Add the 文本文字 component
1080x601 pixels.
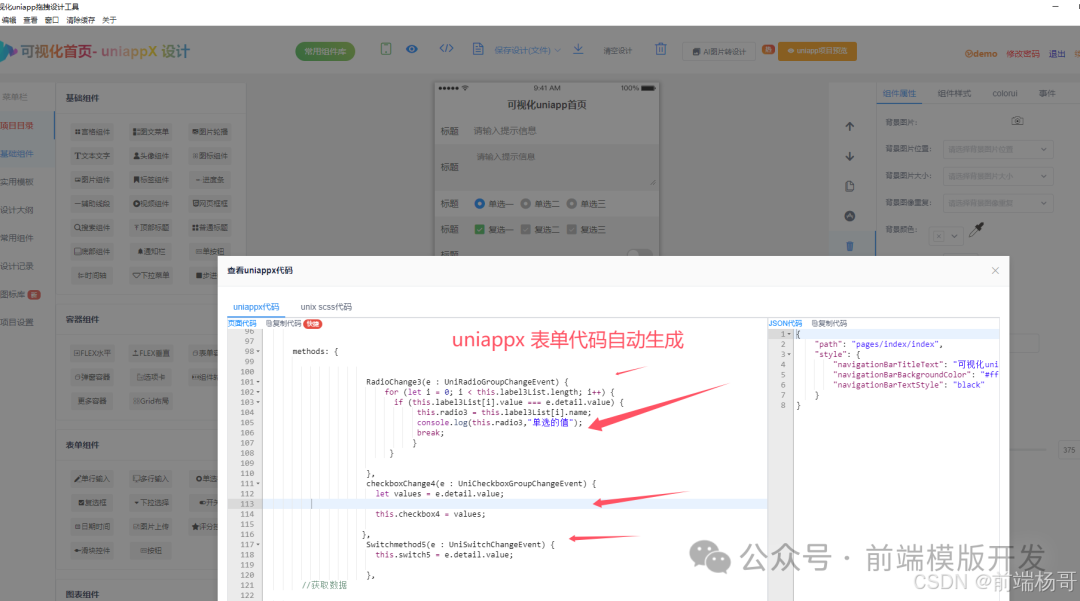(x=92, y=156)
